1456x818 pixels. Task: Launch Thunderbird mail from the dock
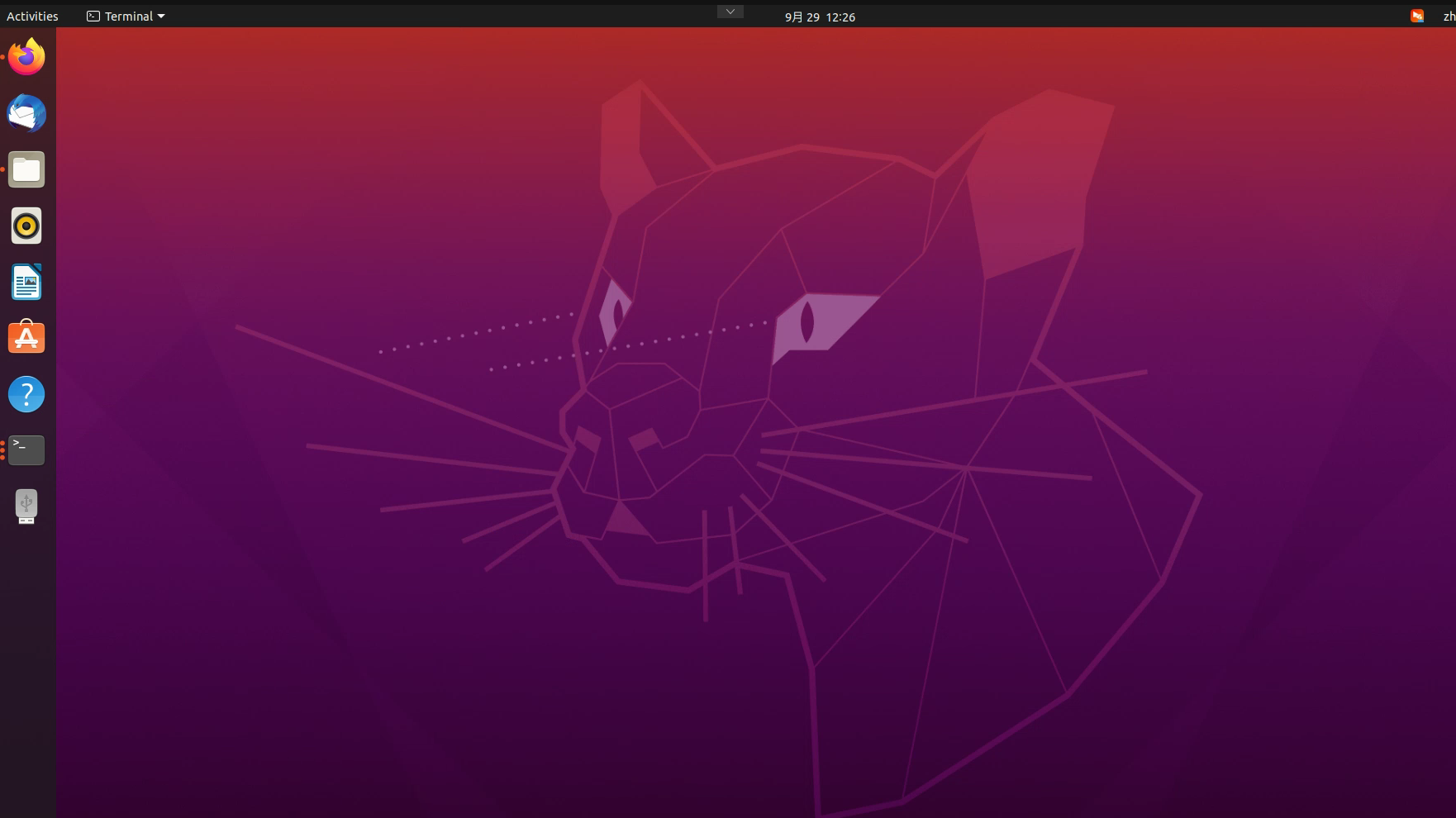click(26, 113)
